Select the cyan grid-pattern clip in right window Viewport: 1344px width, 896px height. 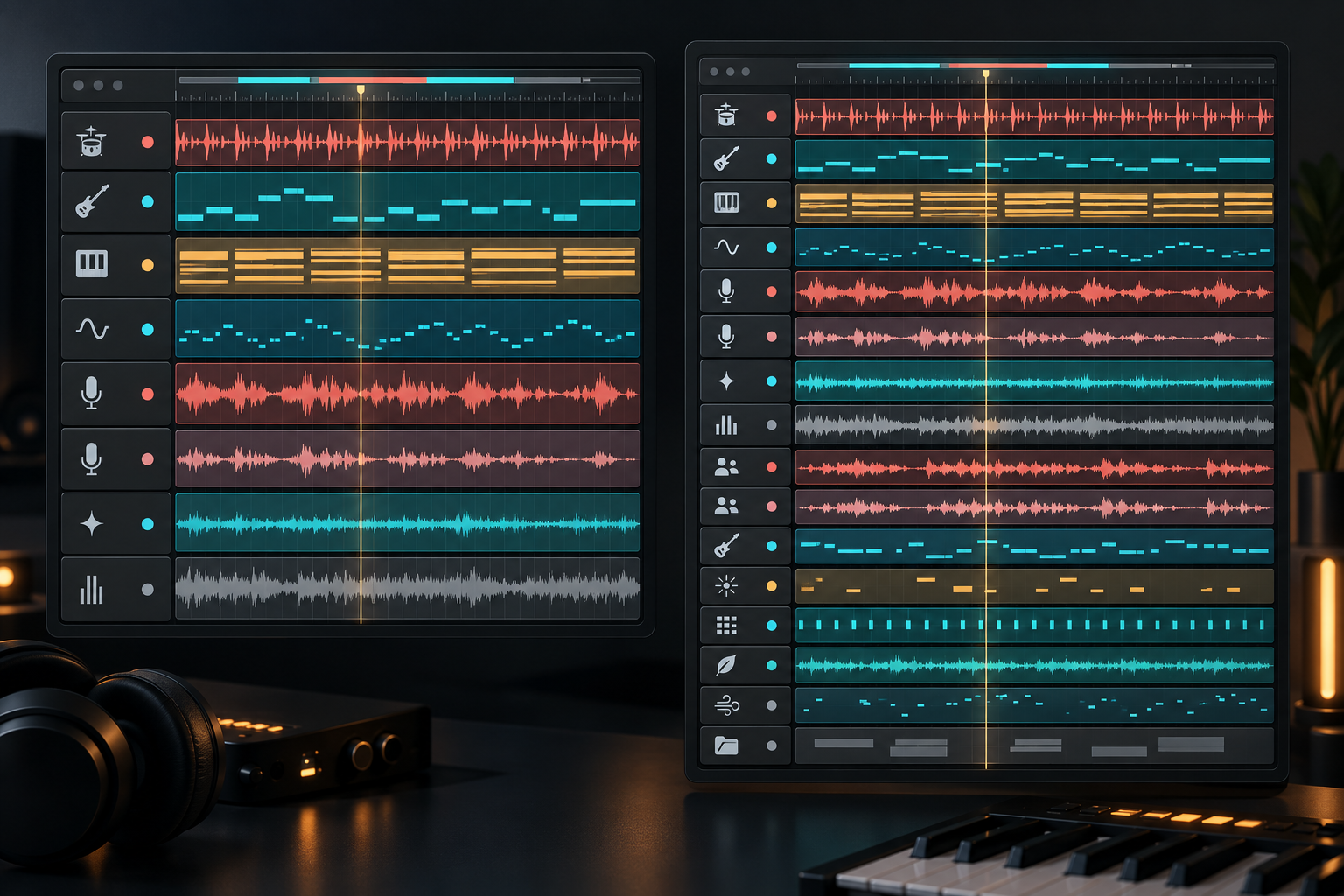(1034, 626)
